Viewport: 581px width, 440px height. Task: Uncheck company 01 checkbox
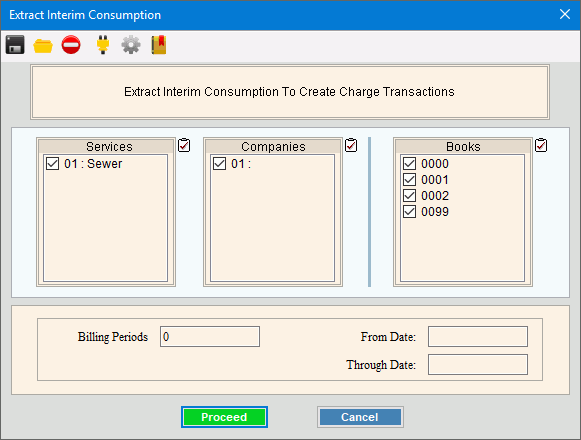(x=219, y=163)
